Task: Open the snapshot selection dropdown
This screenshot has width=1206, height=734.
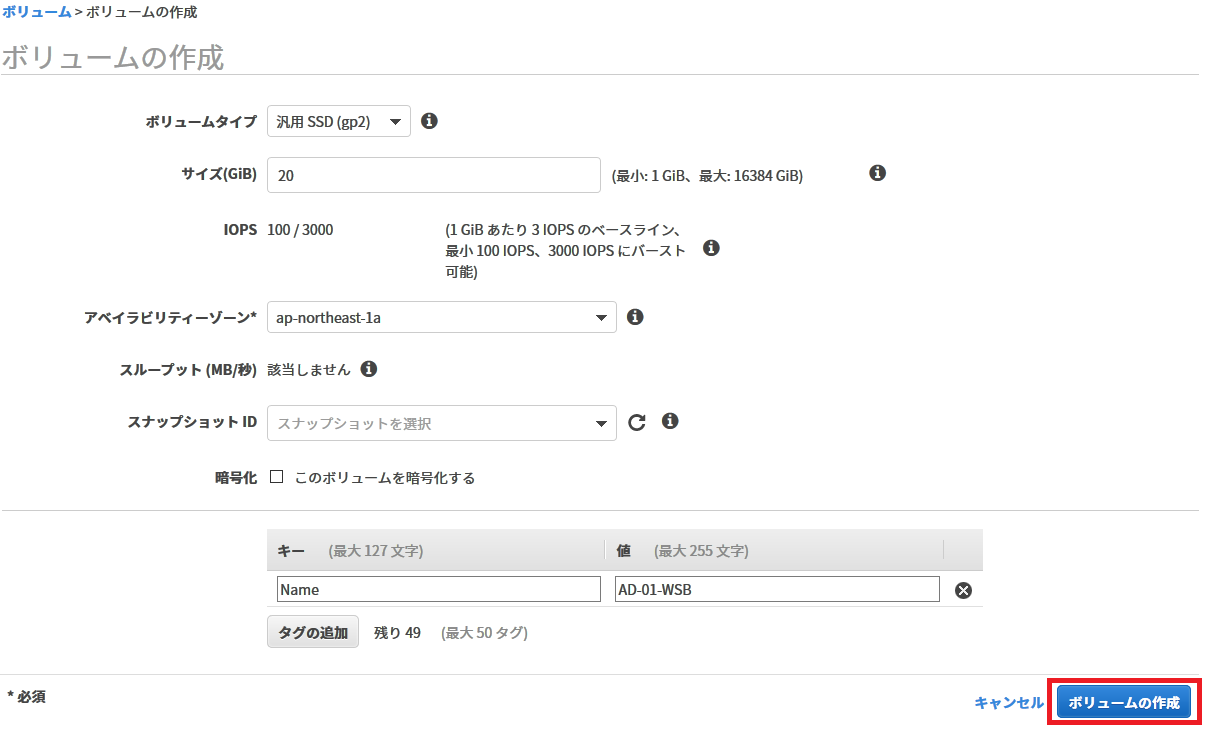Action: tap(441, 423)
